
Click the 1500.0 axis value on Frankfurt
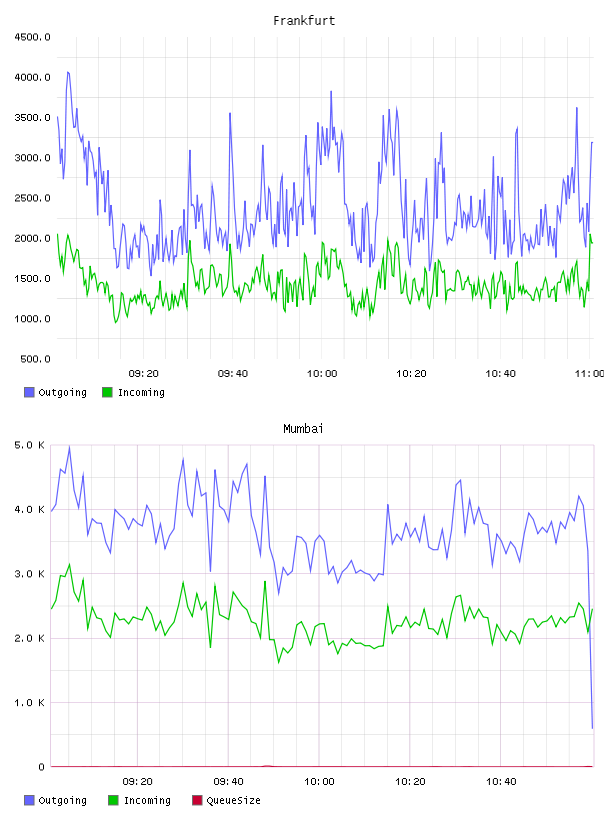pos(32,278)
